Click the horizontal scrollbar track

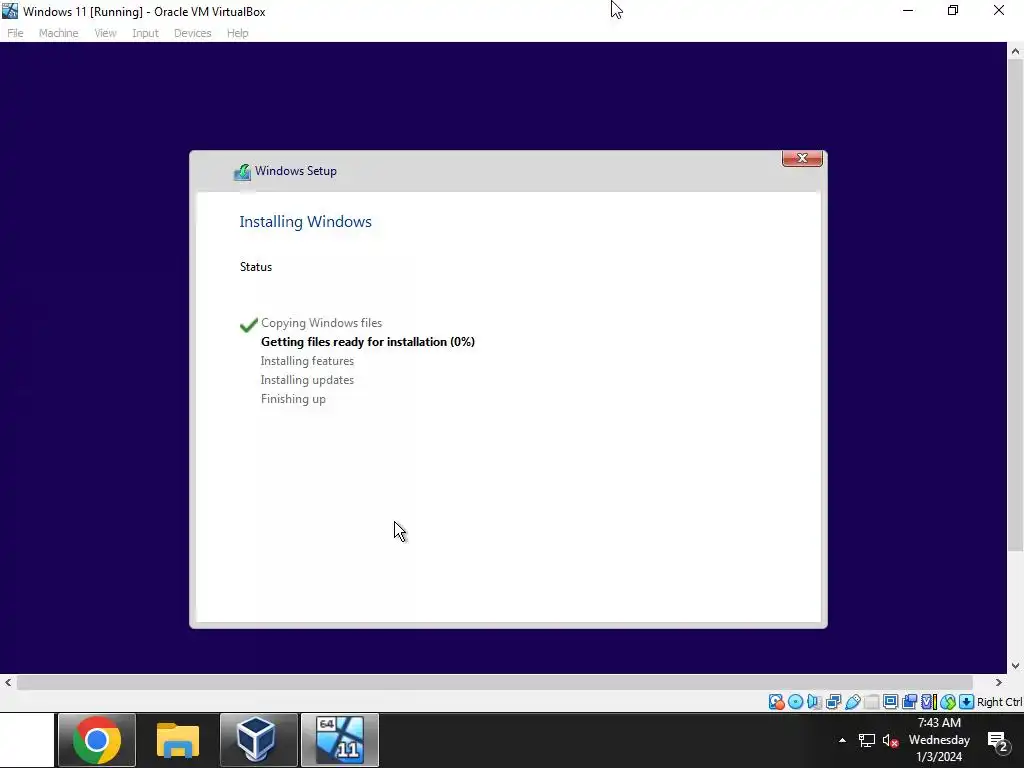pos(494,682)
